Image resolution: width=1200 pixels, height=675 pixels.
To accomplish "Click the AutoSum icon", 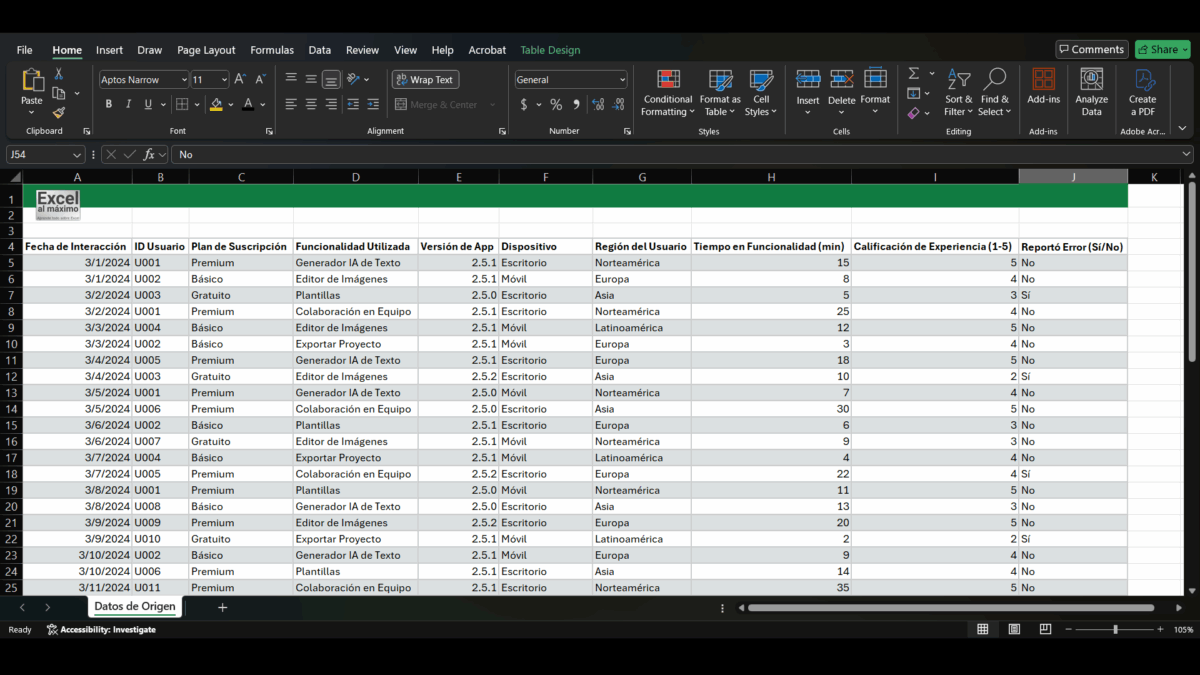I will coord(916,72).
